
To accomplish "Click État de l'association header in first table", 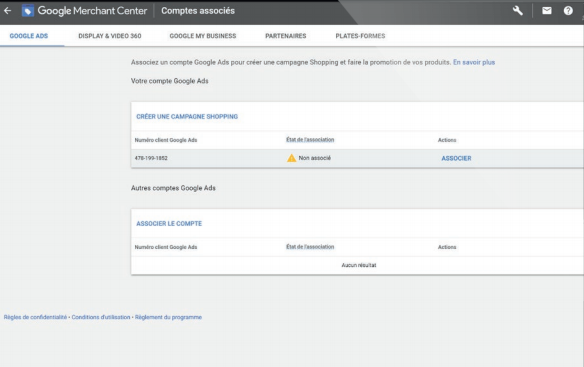I will (x=310, y=140).
